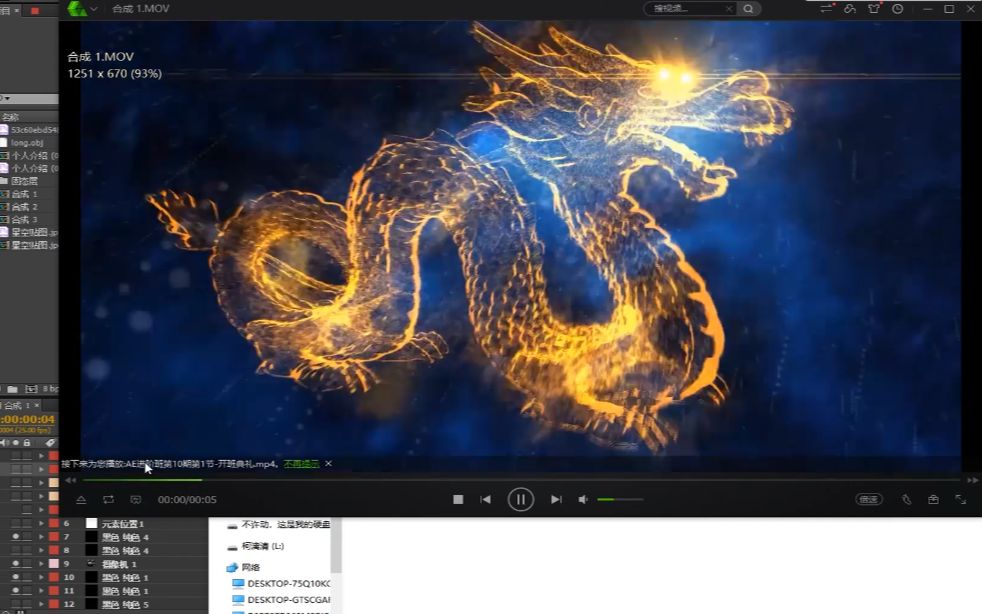Stop the video with the square stop button

click(x=458, y=499)
